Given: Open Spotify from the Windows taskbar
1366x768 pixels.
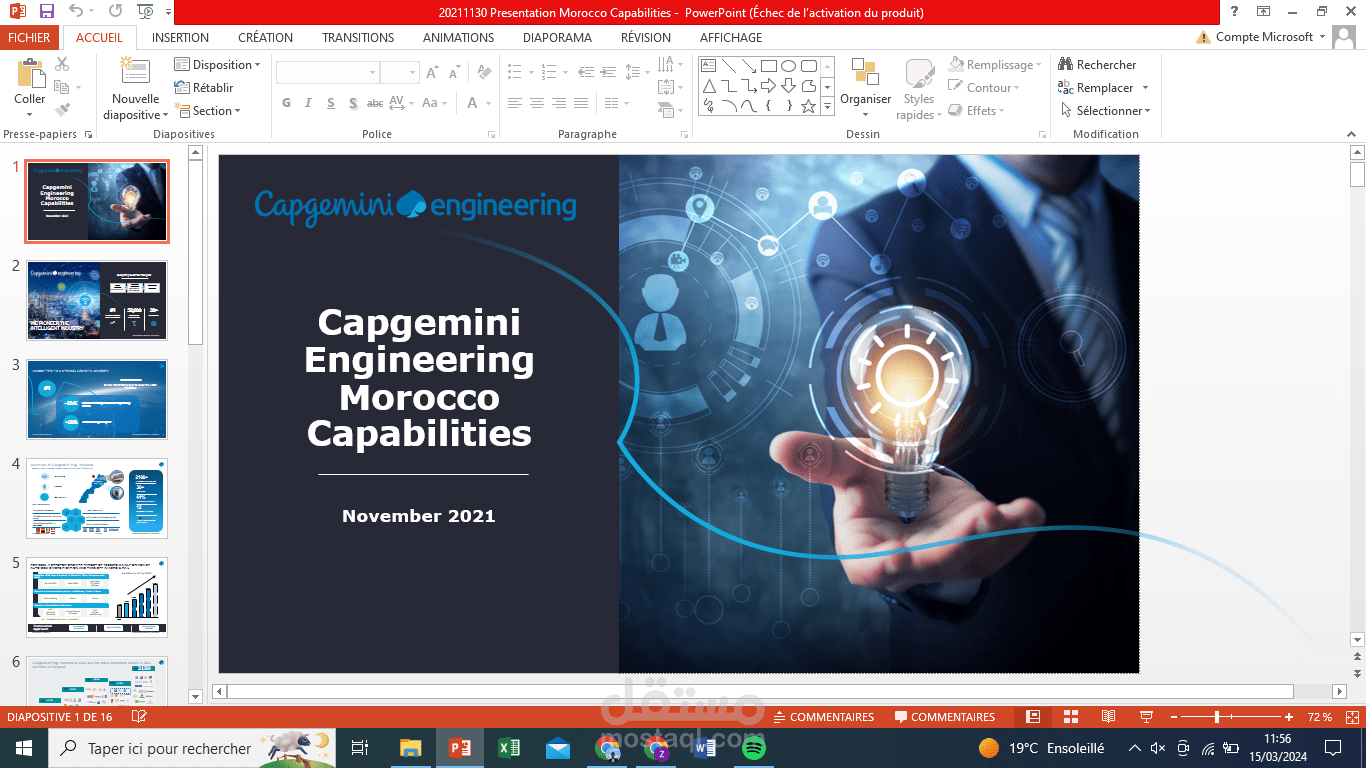Looking at the screenshot, I should pos(753,748).
